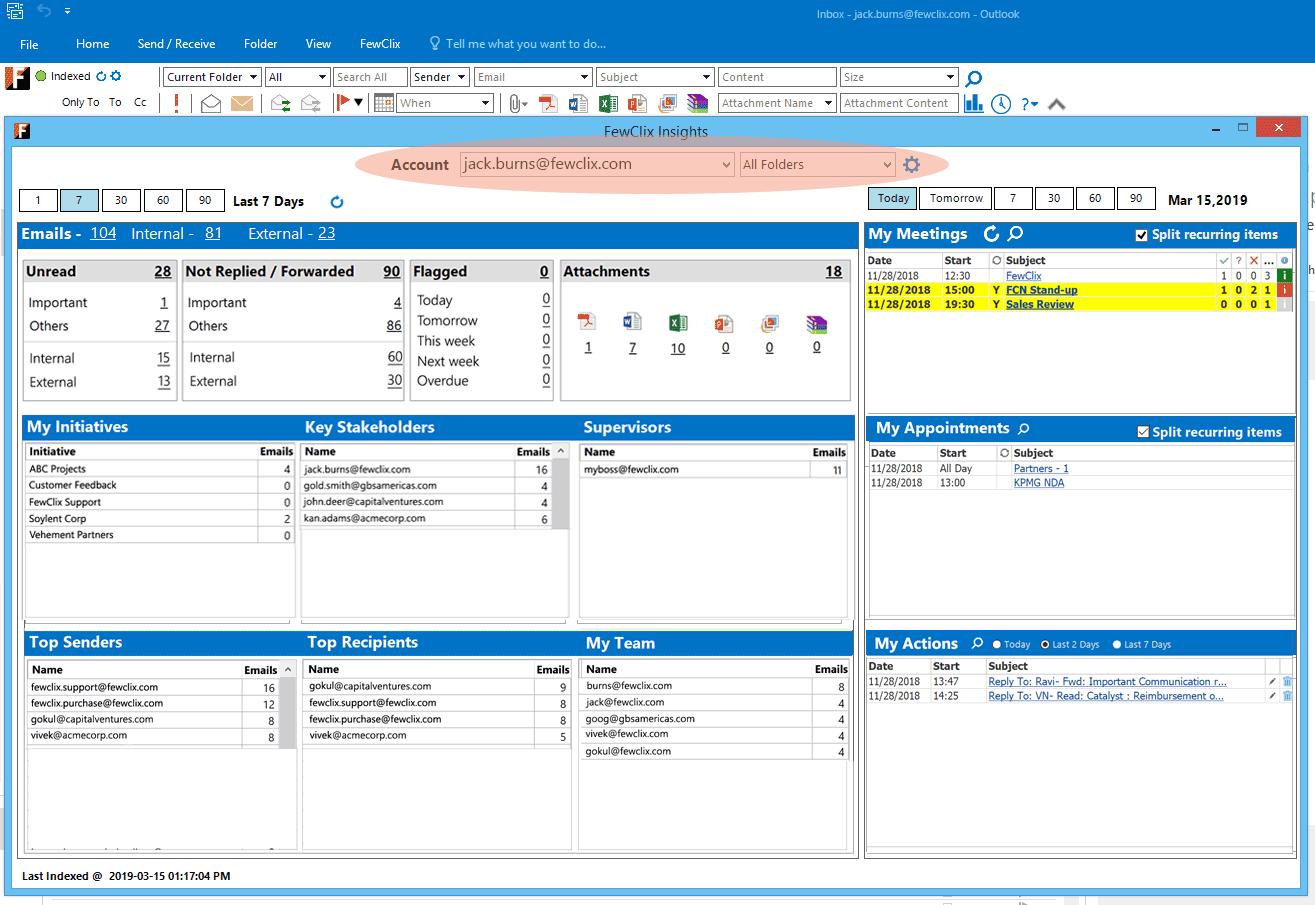Screen dimensions: 1315x905
Task: Search in the My Meetings panel
Action: 1015,234
